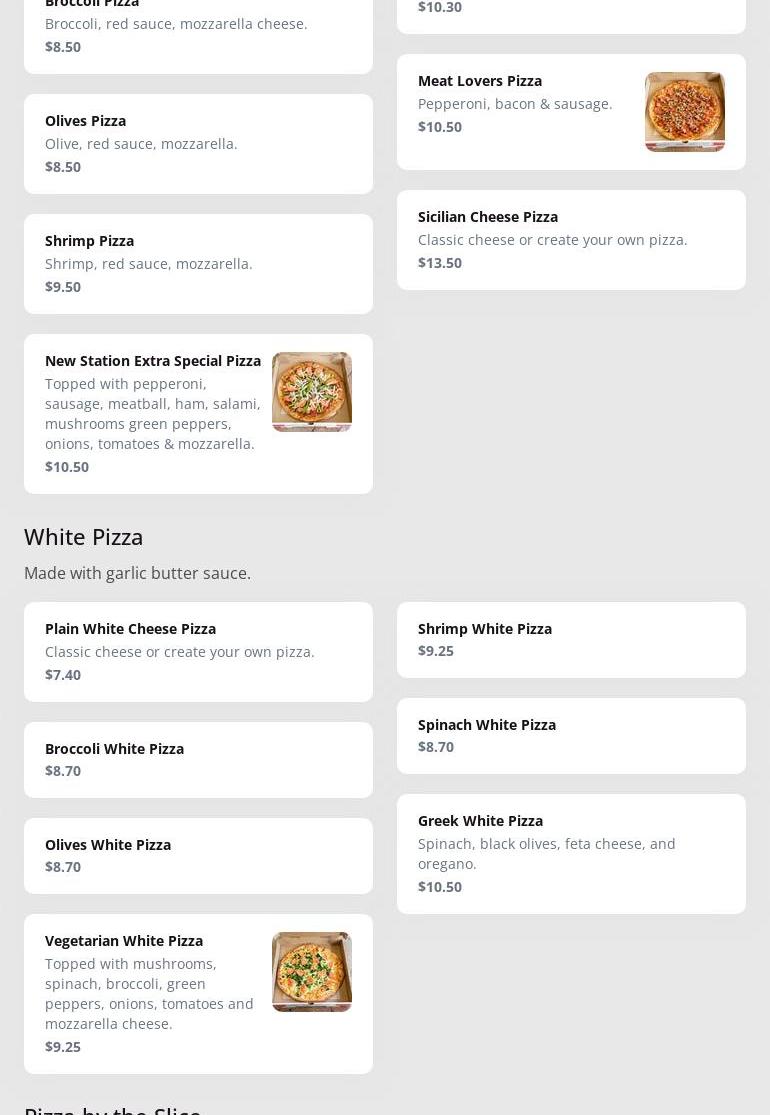Pick the Broccoli White Pizza item
770x1115 pixels.
pos(198,760)
